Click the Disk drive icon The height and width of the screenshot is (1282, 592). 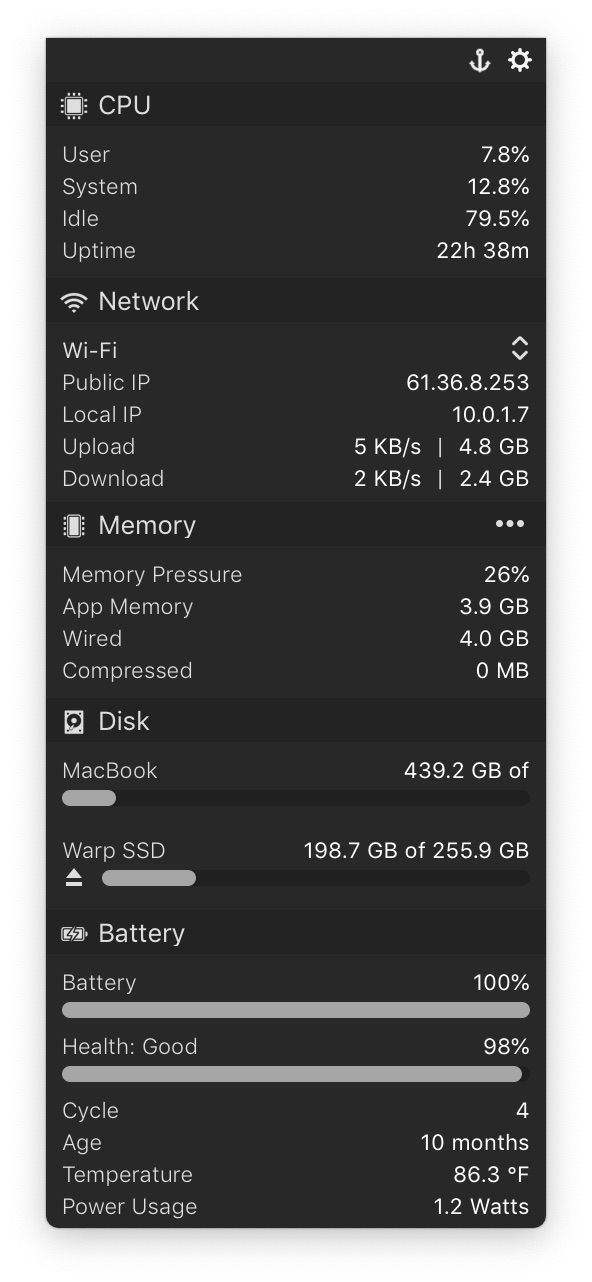(x=74, y=722)
